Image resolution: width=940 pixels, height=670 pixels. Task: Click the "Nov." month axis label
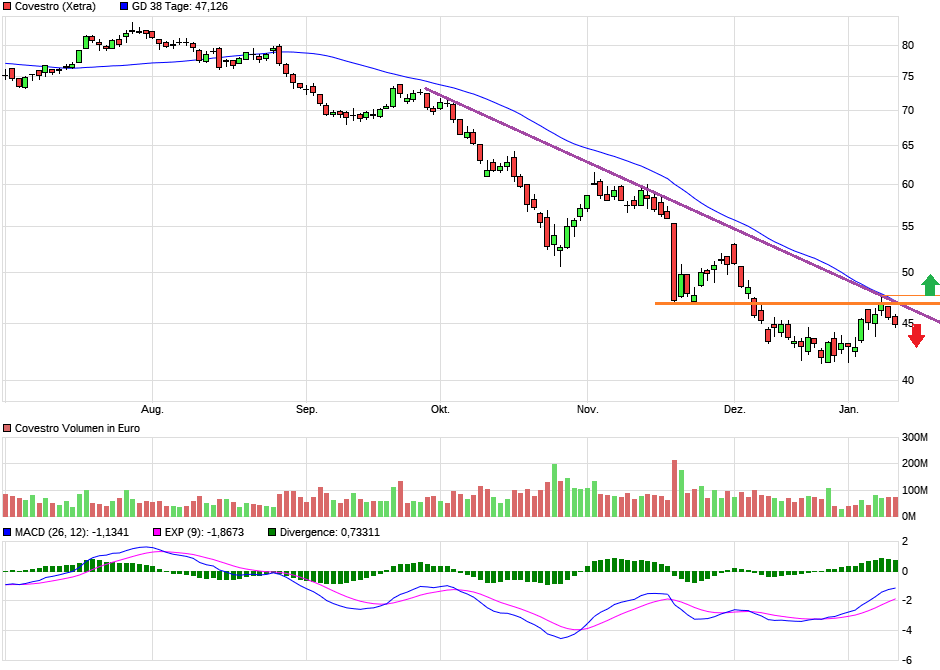click(x=588, y=410)
